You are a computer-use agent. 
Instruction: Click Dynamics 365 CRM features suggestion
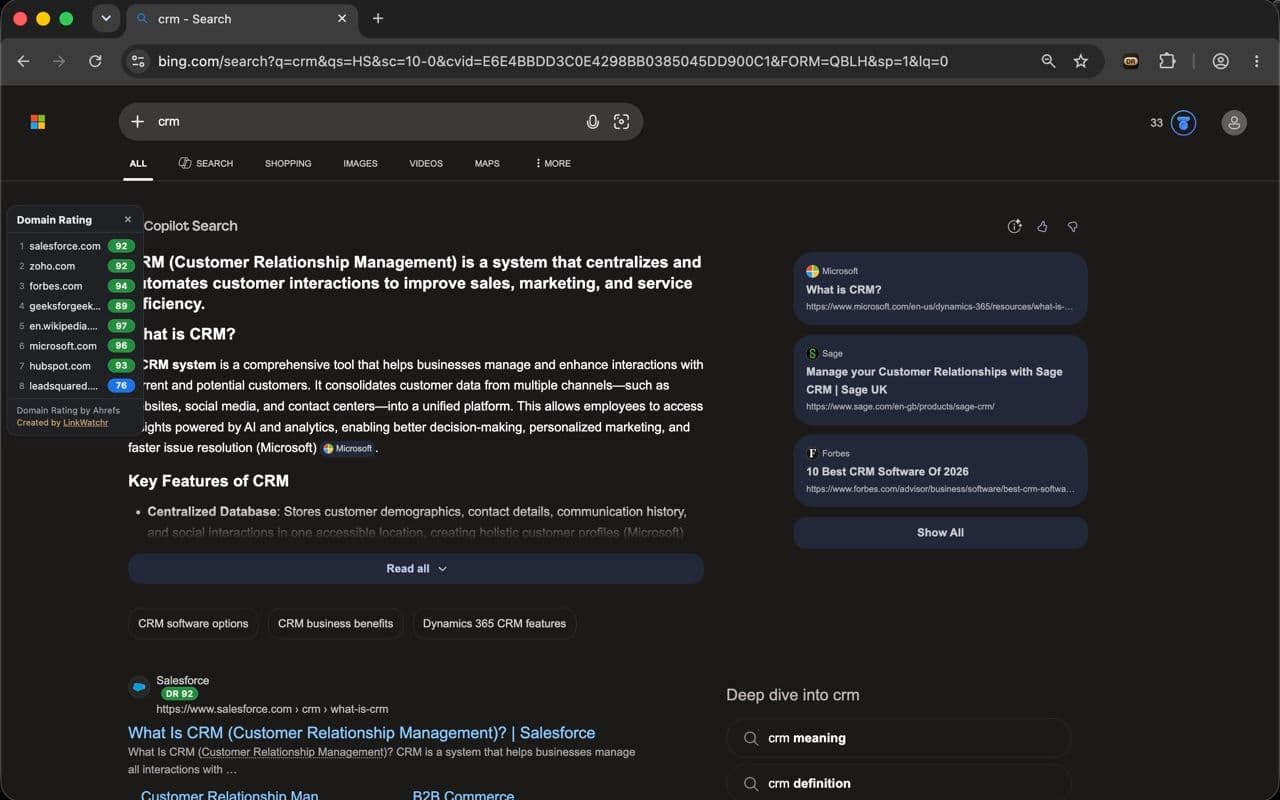pos(494,624)
